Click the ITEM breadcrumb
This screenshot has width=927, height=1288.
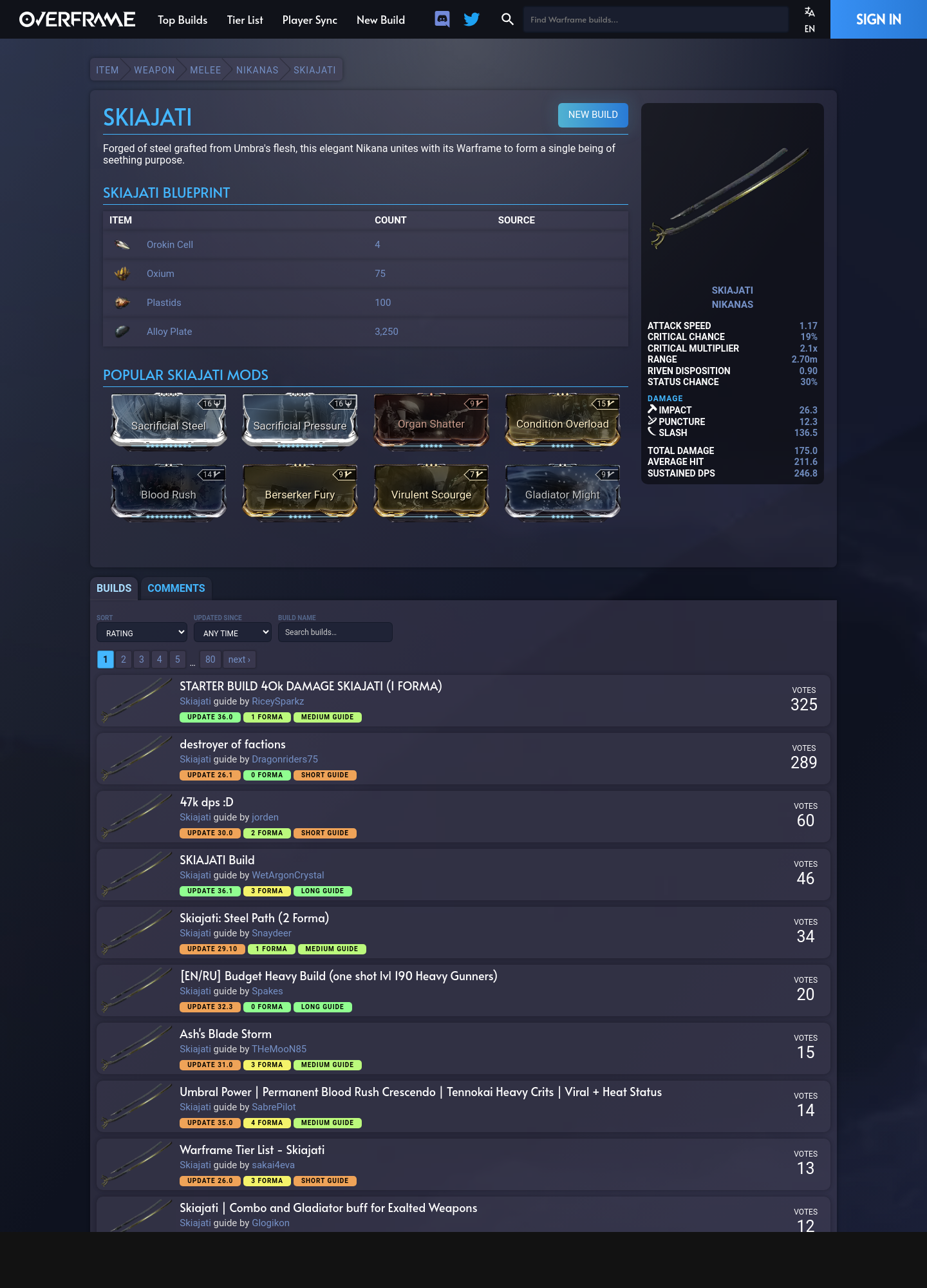click(x=108, y=70)
